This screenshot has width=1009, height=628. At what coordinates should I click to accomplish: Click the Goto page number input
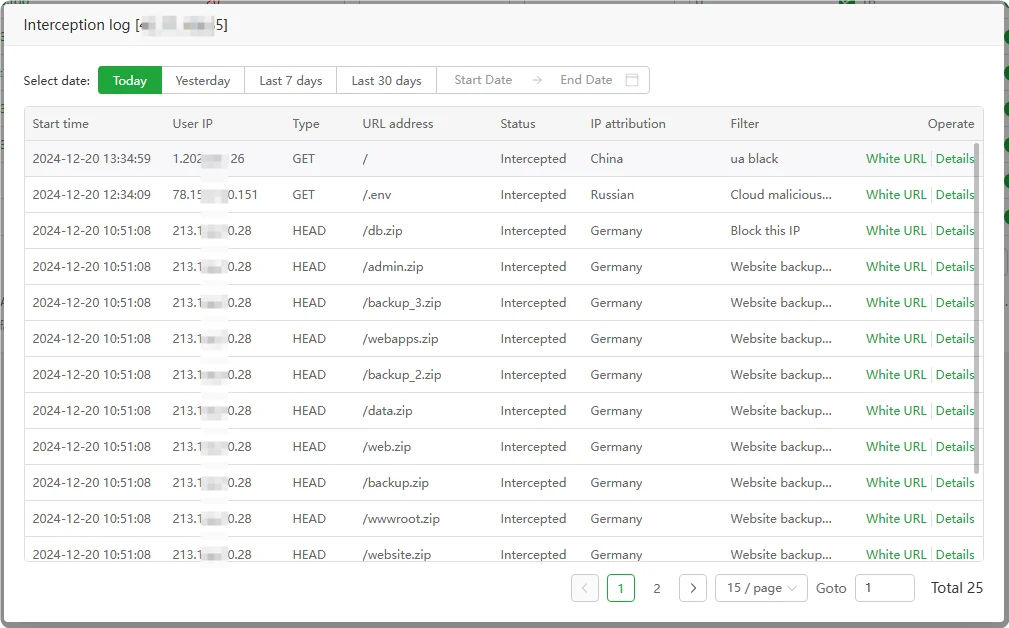tap(884, 588)
